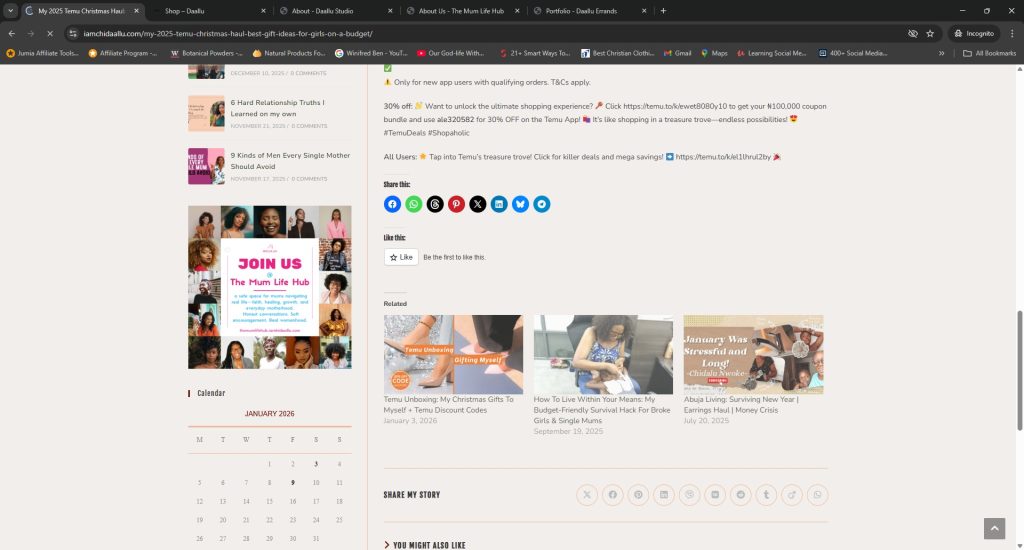Open the All Bookmarks folder
This screenshot has width=1024, height=550.
coord(990,53)
